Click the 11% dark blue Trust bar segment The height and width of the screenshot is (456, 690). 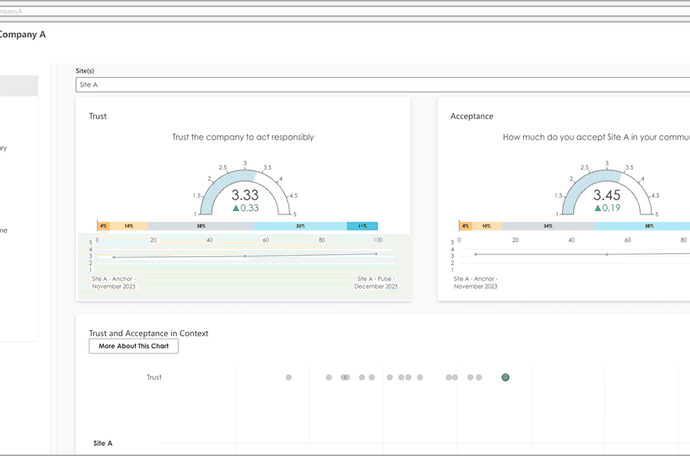362,227
